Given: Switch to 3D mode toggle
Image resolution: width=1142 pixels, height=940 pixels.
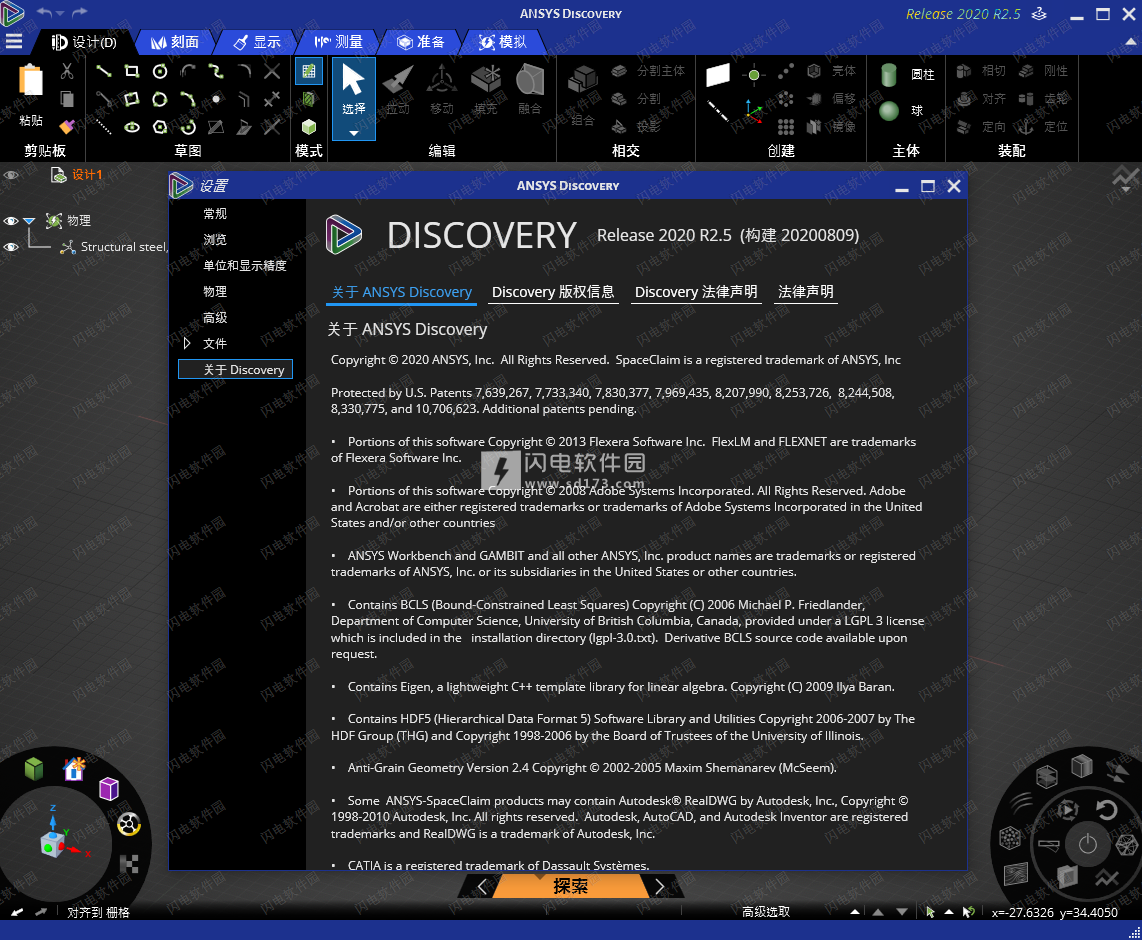Looking at the screenshot, I should point(309,127).
